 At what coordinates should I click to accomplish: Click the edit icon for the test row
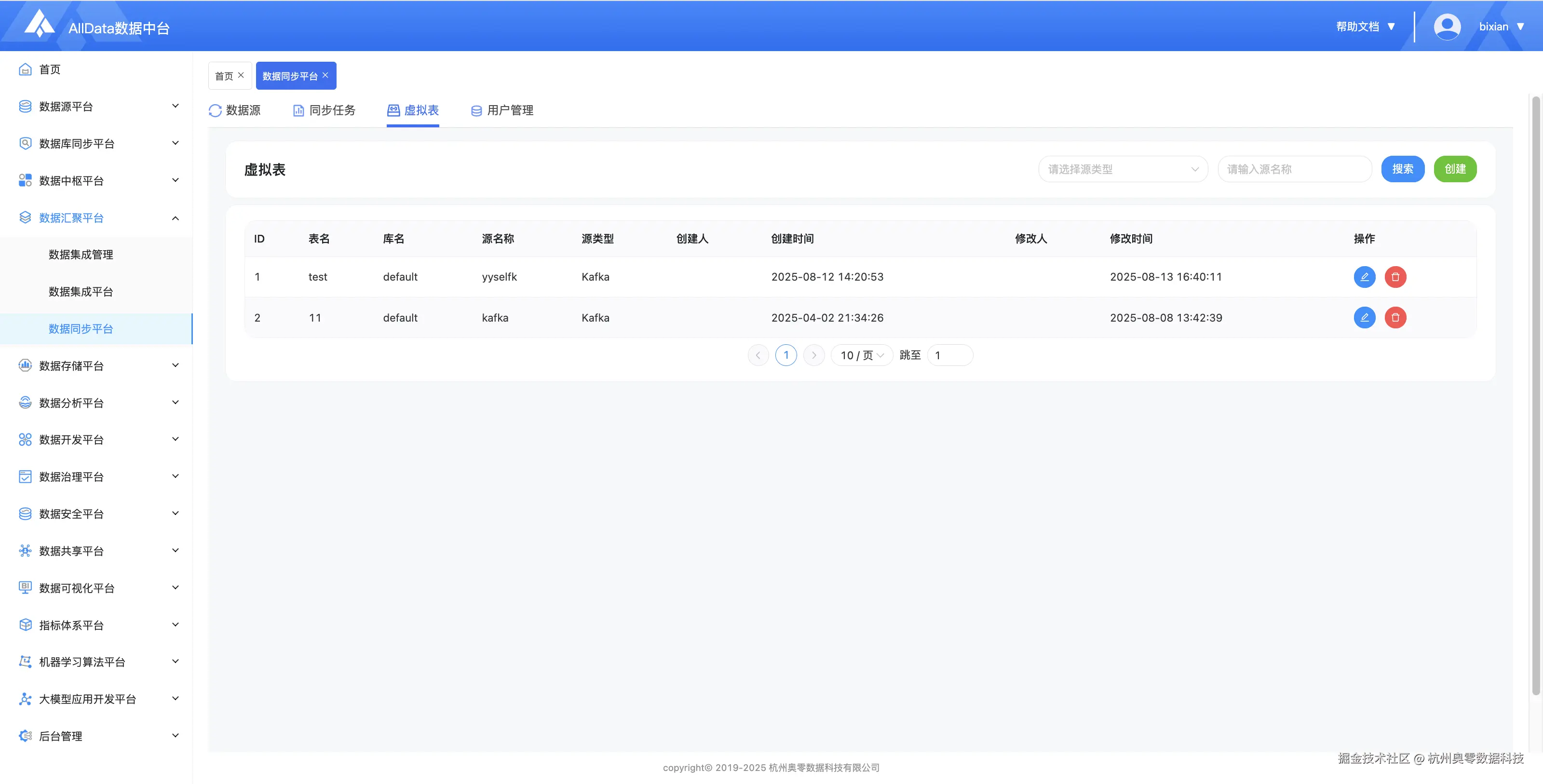click(1364, 277)
